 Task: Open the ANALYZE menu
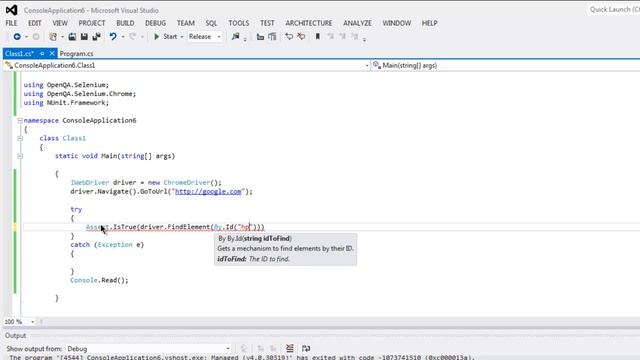357,23
